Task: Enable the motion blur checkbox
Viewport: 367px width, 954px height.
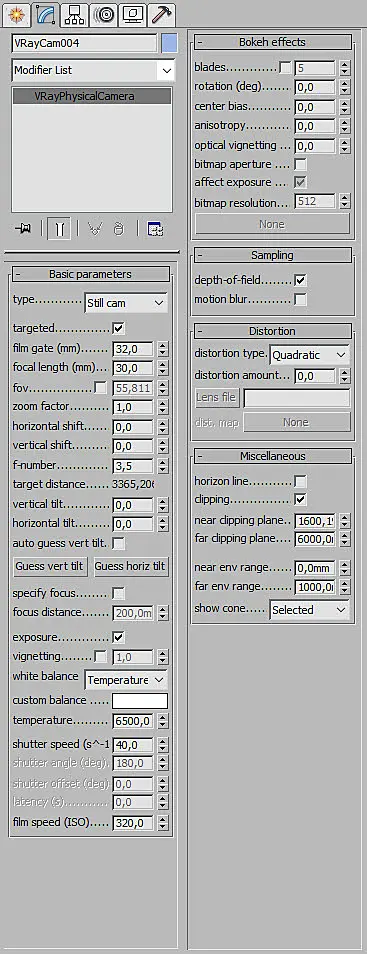Action: 300,299
